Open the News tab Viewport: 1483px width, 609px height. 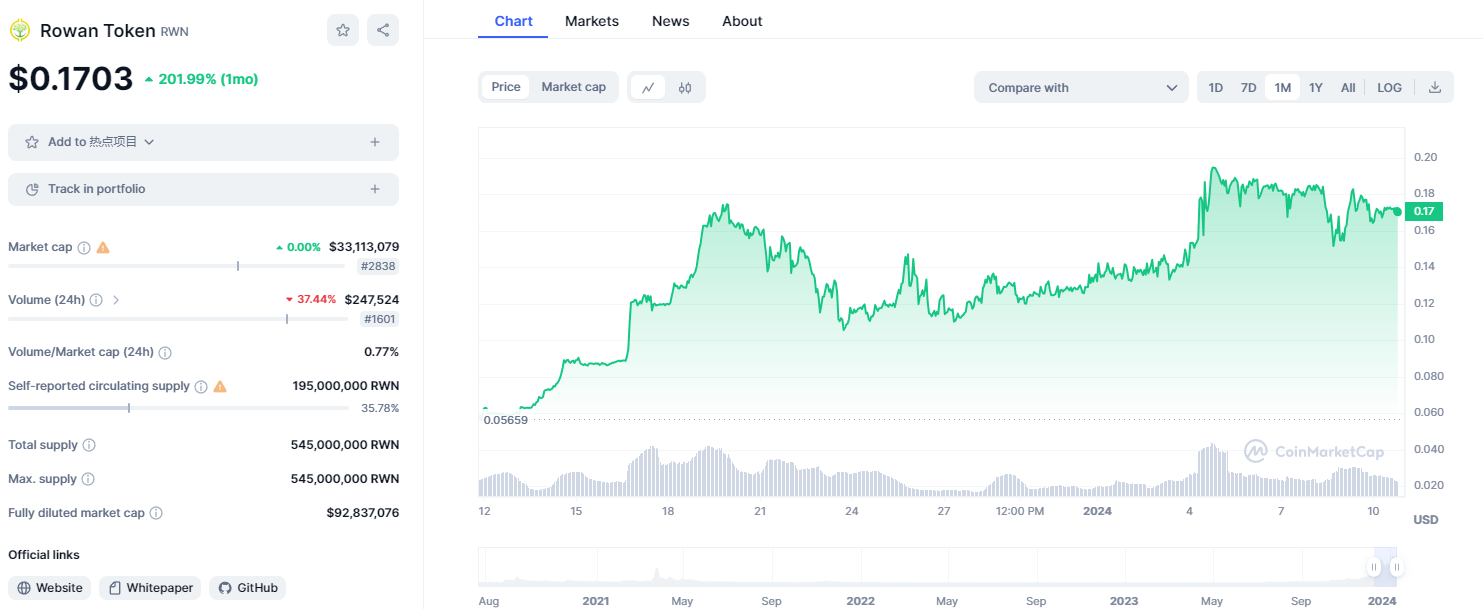click(670, 21)
